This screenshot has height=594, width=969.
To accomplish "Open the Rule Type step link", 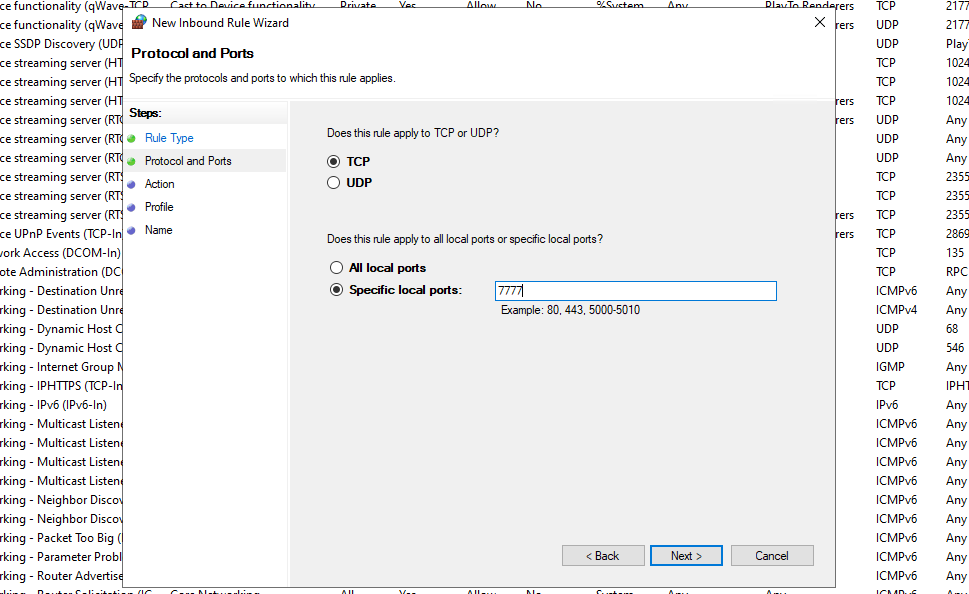I will [x=169, y=138].
